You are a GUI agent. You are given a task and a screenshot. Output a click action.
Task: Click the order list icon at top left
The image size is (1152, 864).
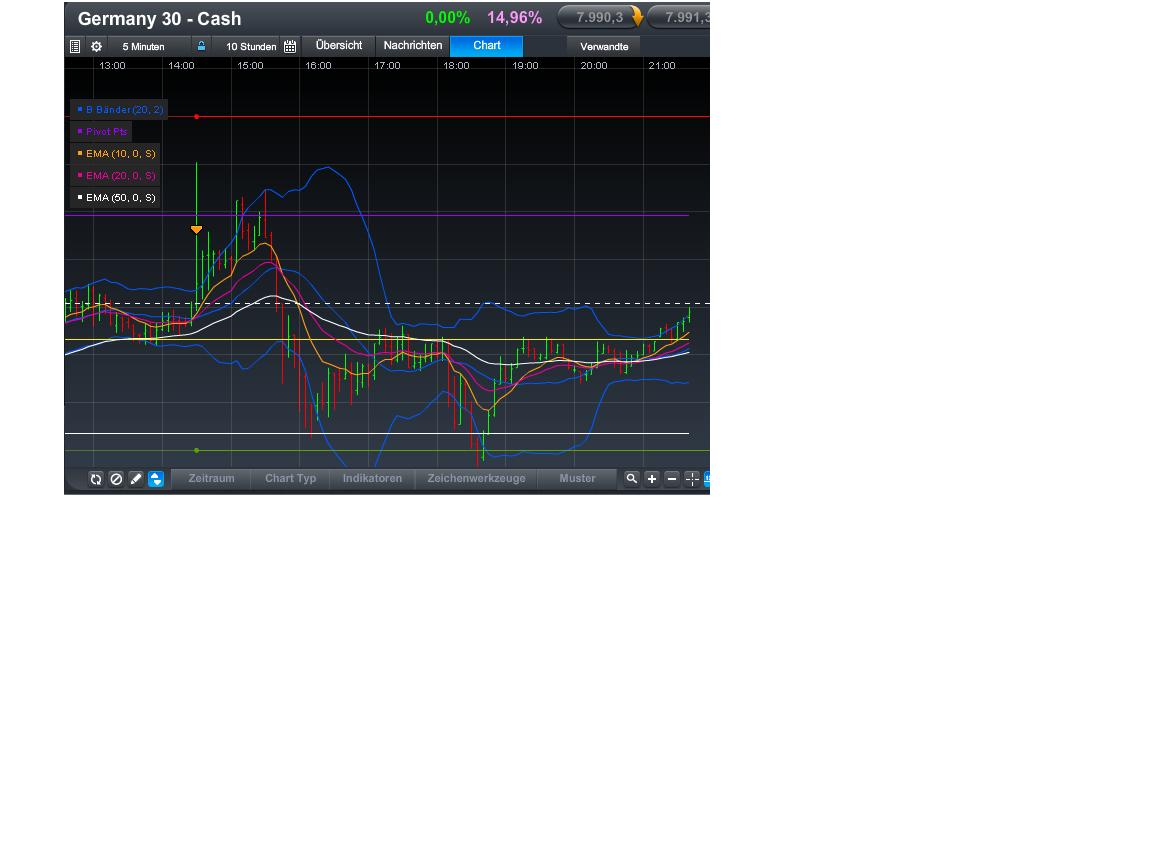(75, 46)
